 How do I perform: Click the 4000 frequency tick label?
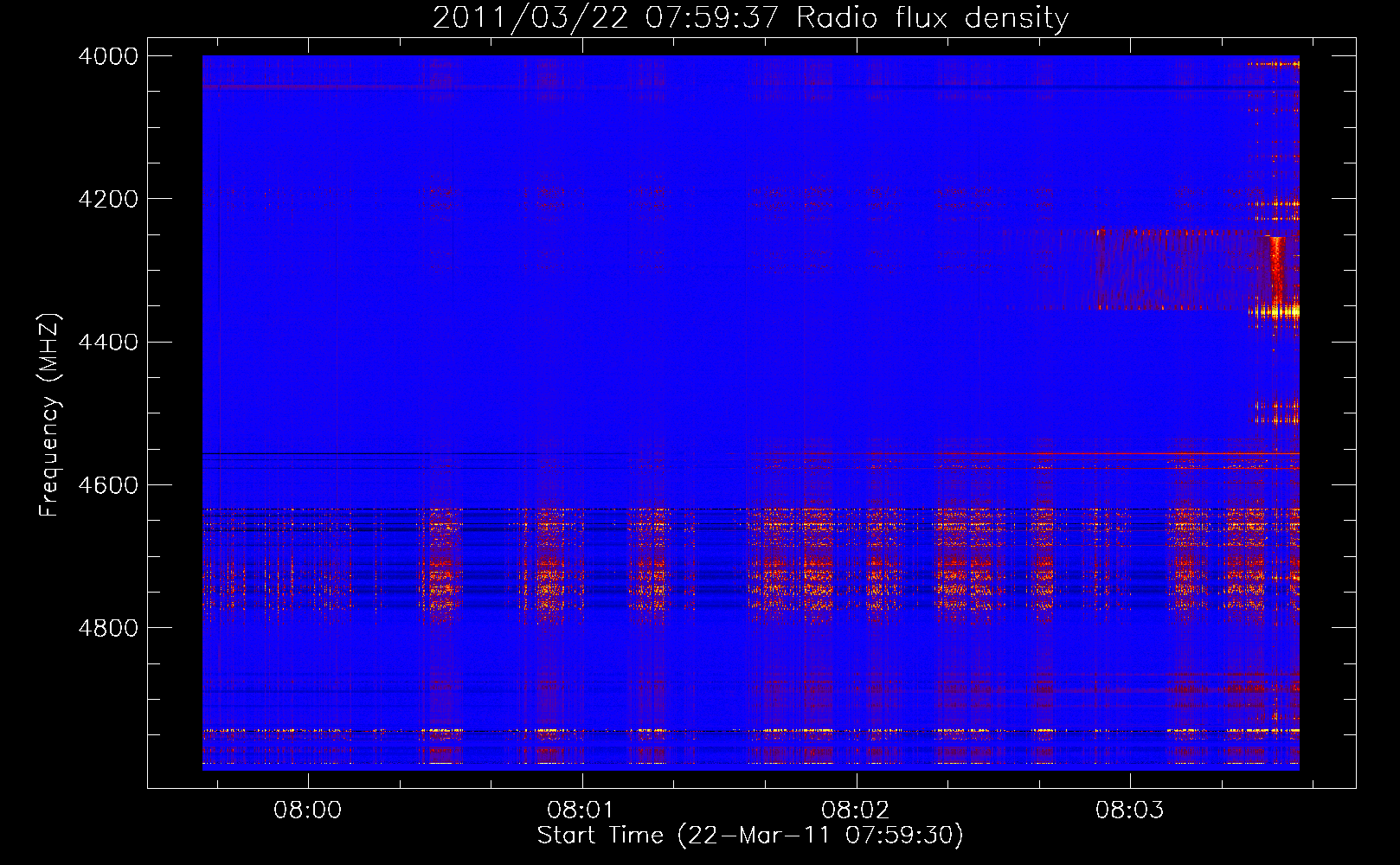click(x=108, y=56)
